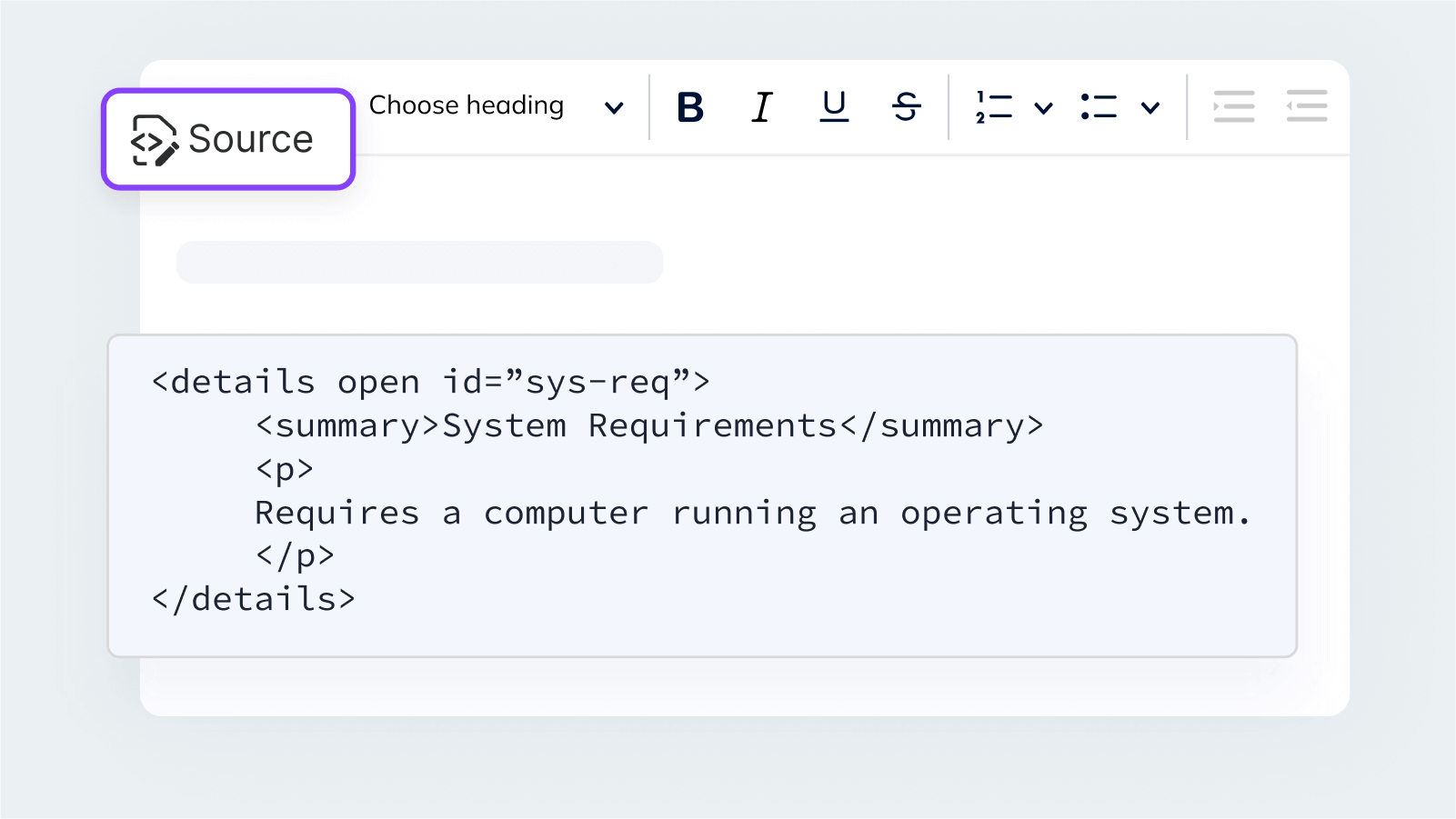Click the grey placeholder bar above code
Screen dimensions: 1456x819
[x=419, y=262]
